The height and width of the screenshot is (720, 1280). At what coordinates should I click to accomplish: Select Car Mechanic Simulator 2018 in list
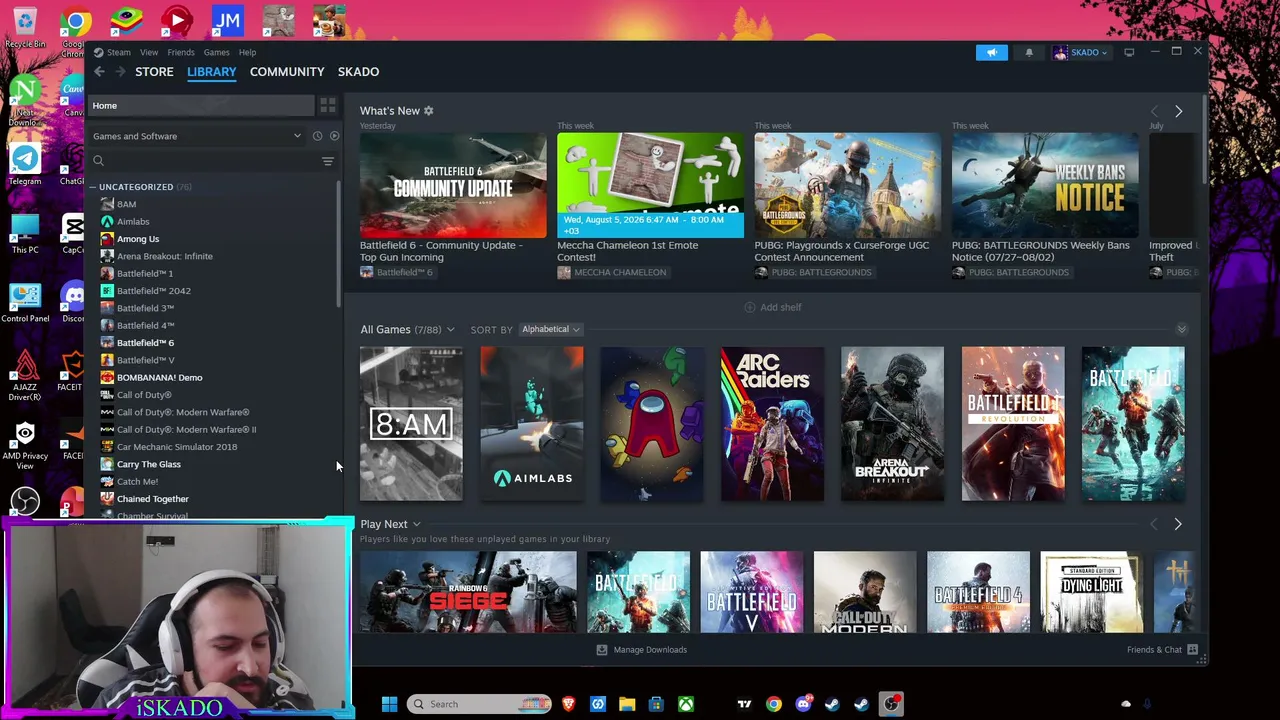point(177,447)
